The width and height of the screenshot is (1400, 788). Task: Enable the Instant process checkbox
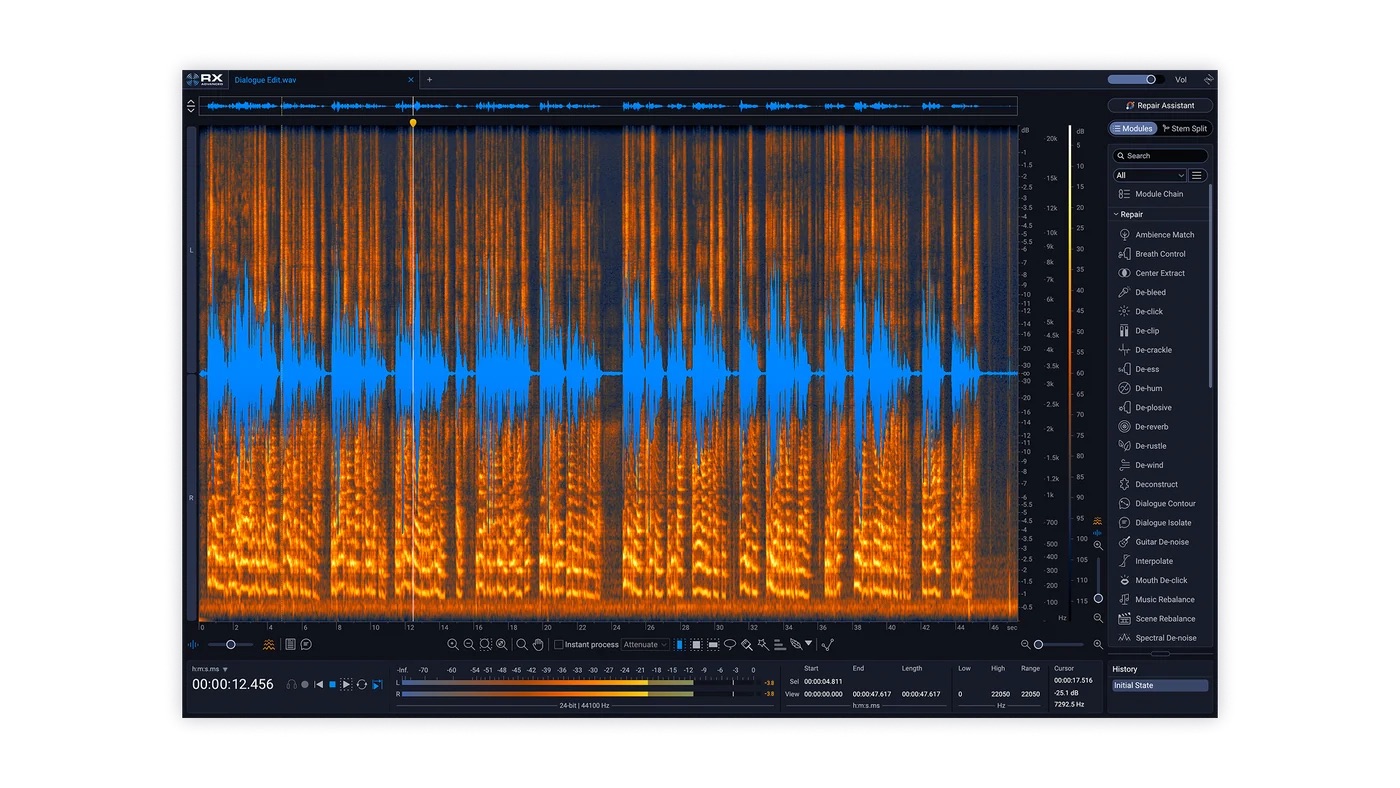[x=558, y=645]
